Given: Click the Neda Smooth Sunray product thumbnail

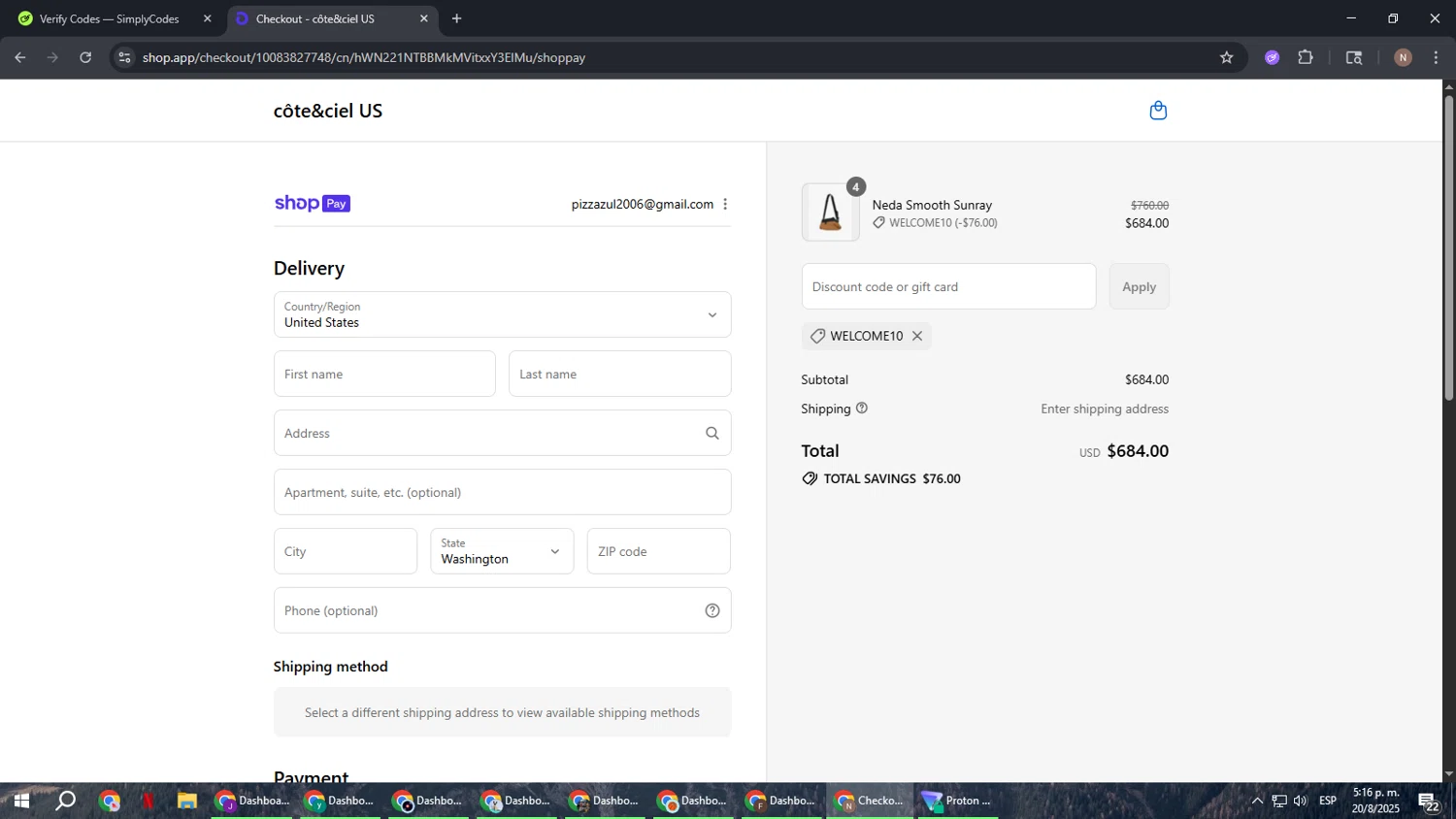Looking at the screenshot, I should click(830, 212).
